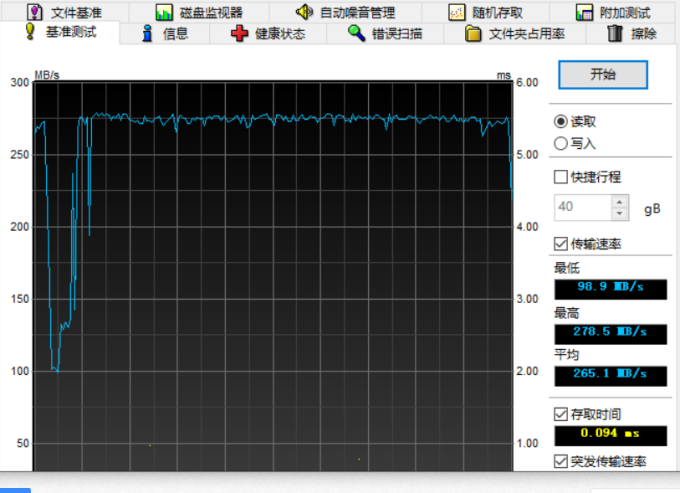Click the red cross Health icon

(x=239, y=34)
